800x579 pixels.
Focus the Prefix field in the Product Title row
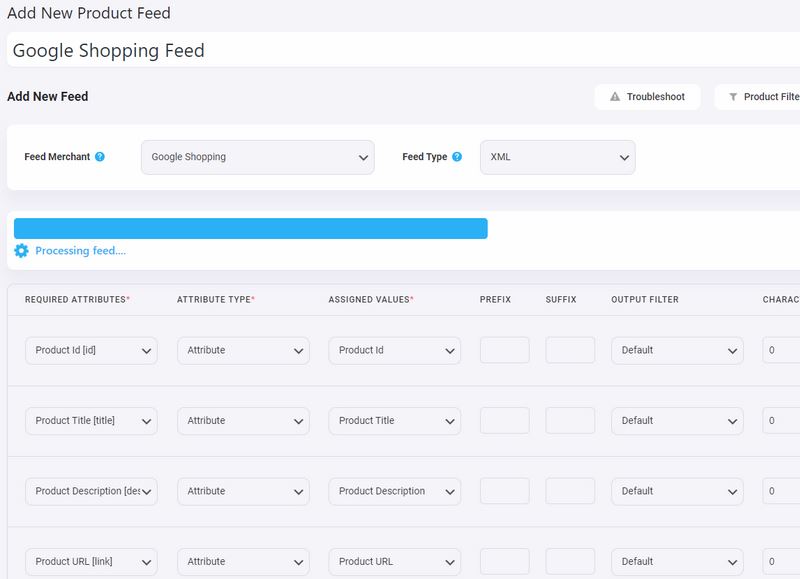[x=505, y=420]
